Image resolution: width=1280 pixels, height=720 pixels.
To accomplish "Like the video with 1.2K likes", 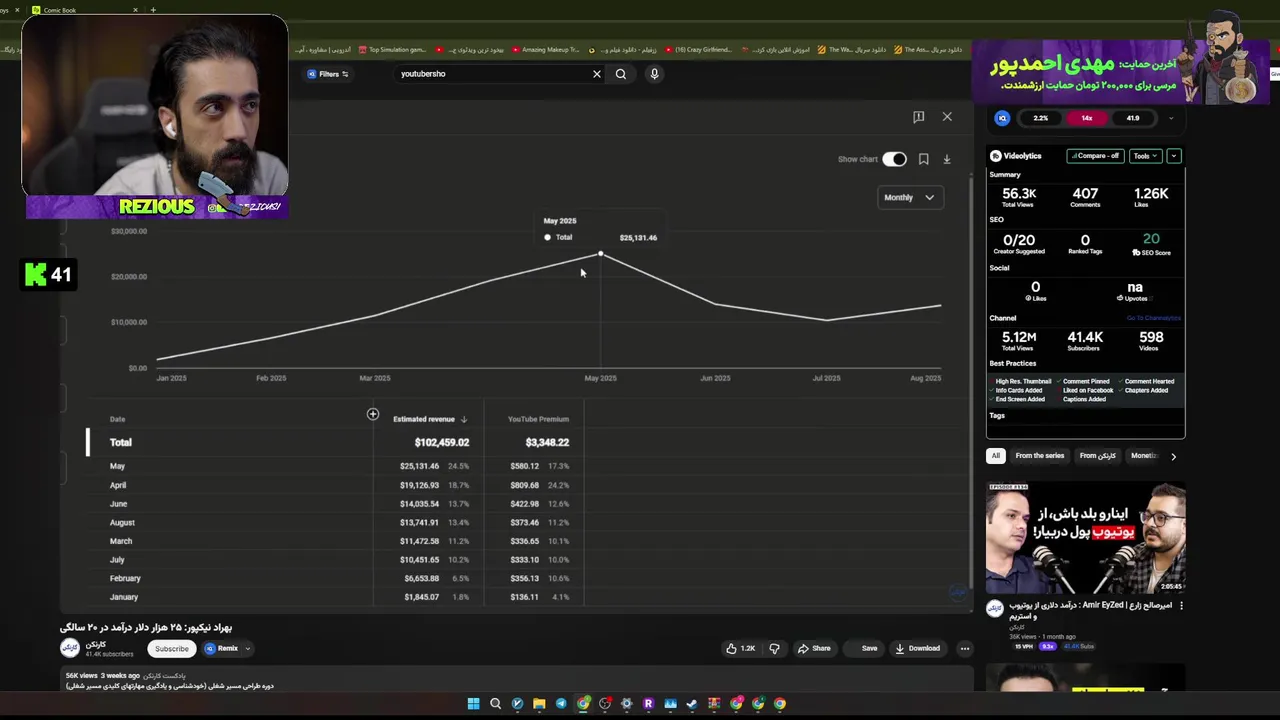I will 740,648.
